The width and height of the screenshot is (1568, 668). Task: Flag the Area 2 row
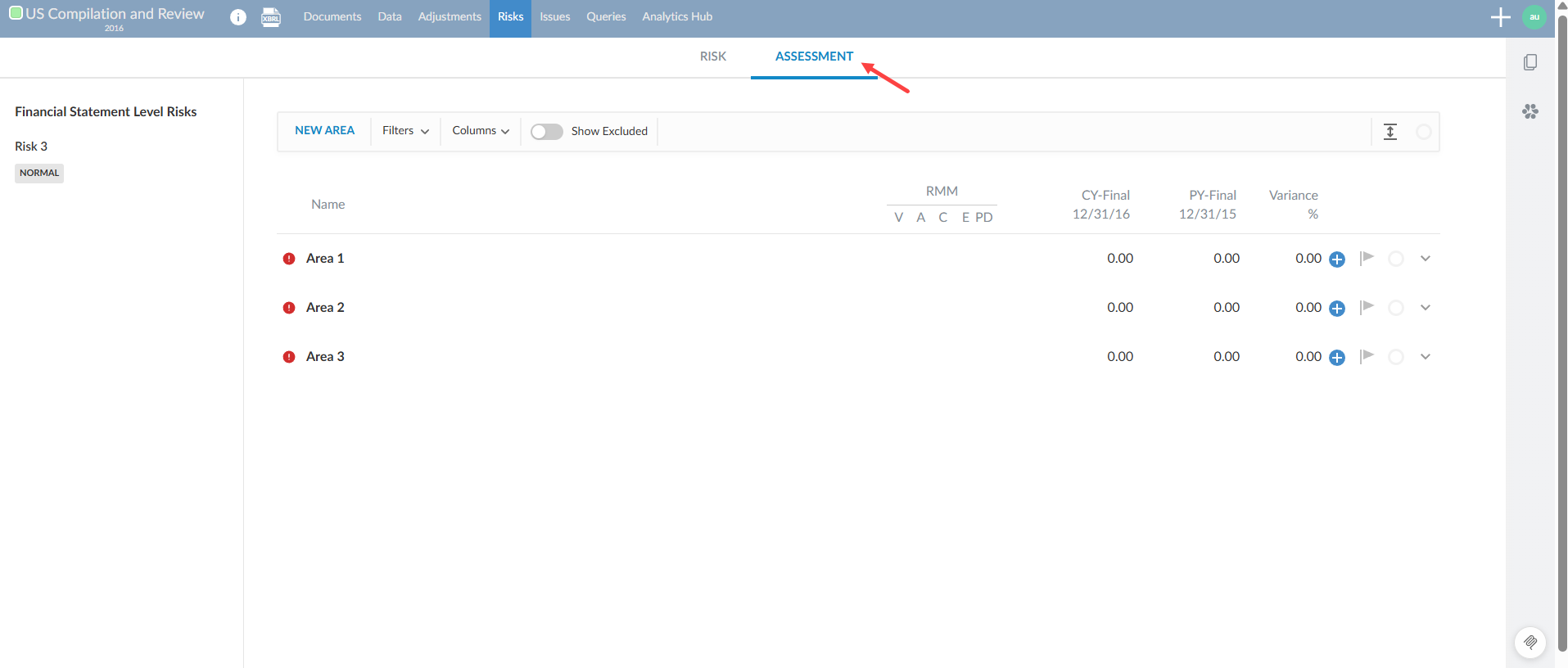(x=1367, y=307)
